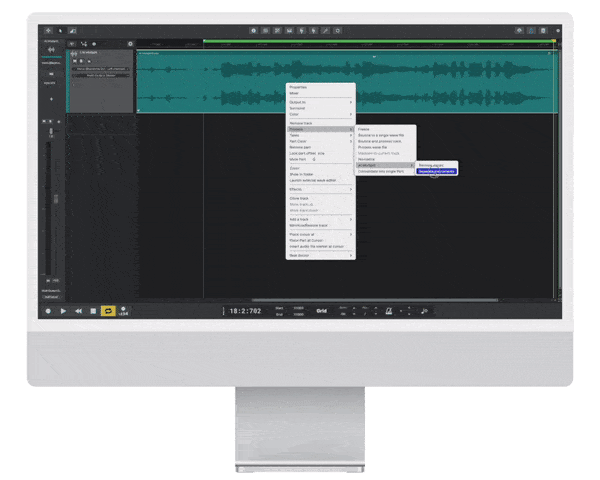The image size is (600, 480).
Task: Click Remove track in context menu
Action: tap(301, 122)
